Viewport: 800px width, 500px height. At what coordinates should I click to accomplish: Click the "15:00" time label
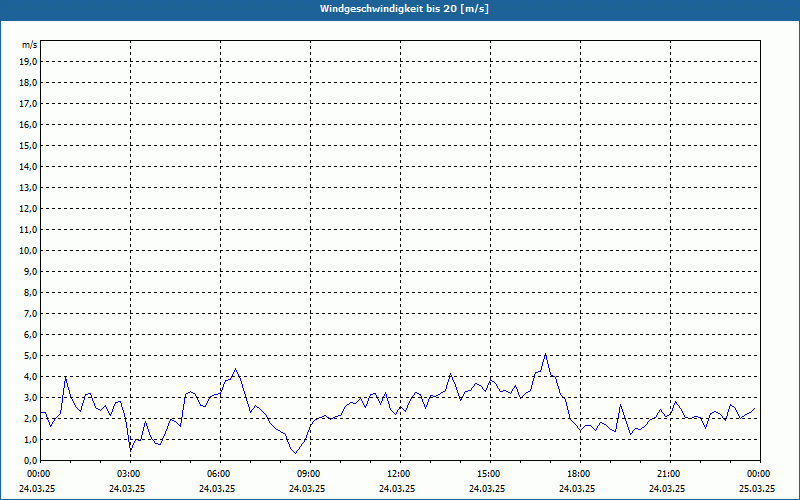pos(490,474)
